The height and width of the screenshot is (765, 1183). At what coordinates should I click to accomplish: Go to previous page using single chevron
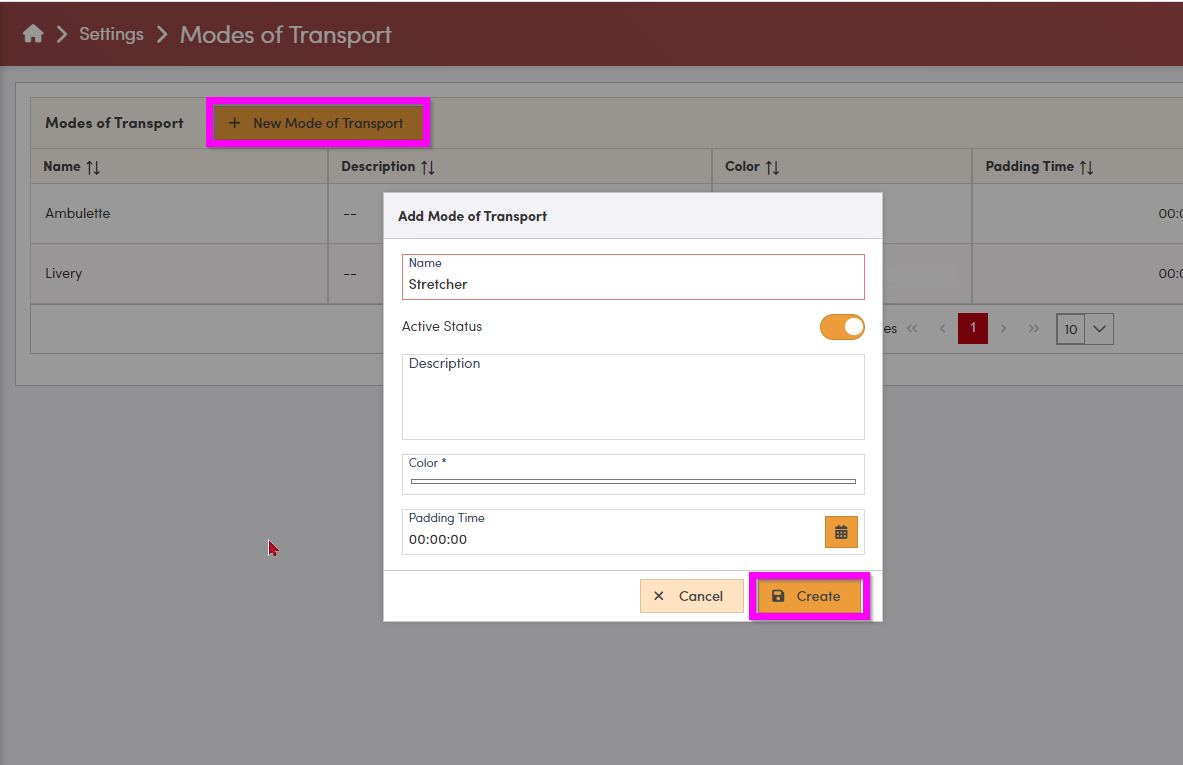point(941,329)
